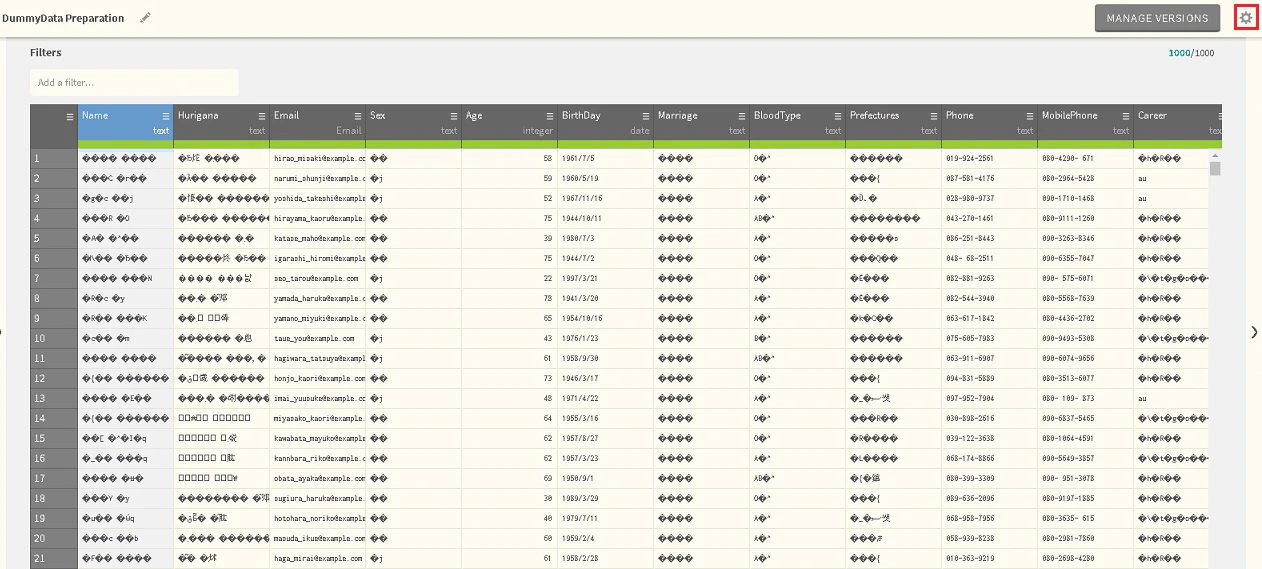Click the mobile phone cell 090-3263-8346
The height and width of the screenshot is (569, 1262).
[x=1086, y=239]
